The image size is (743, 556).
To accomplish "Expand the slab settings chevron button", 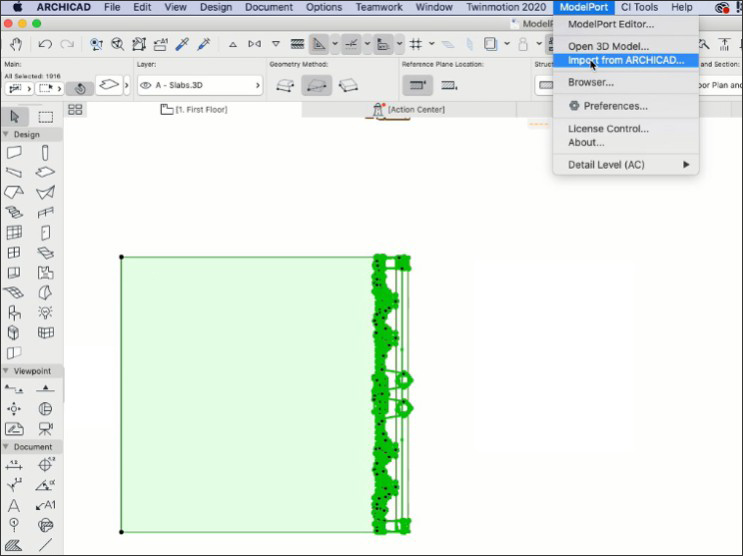I will [127, 86].
